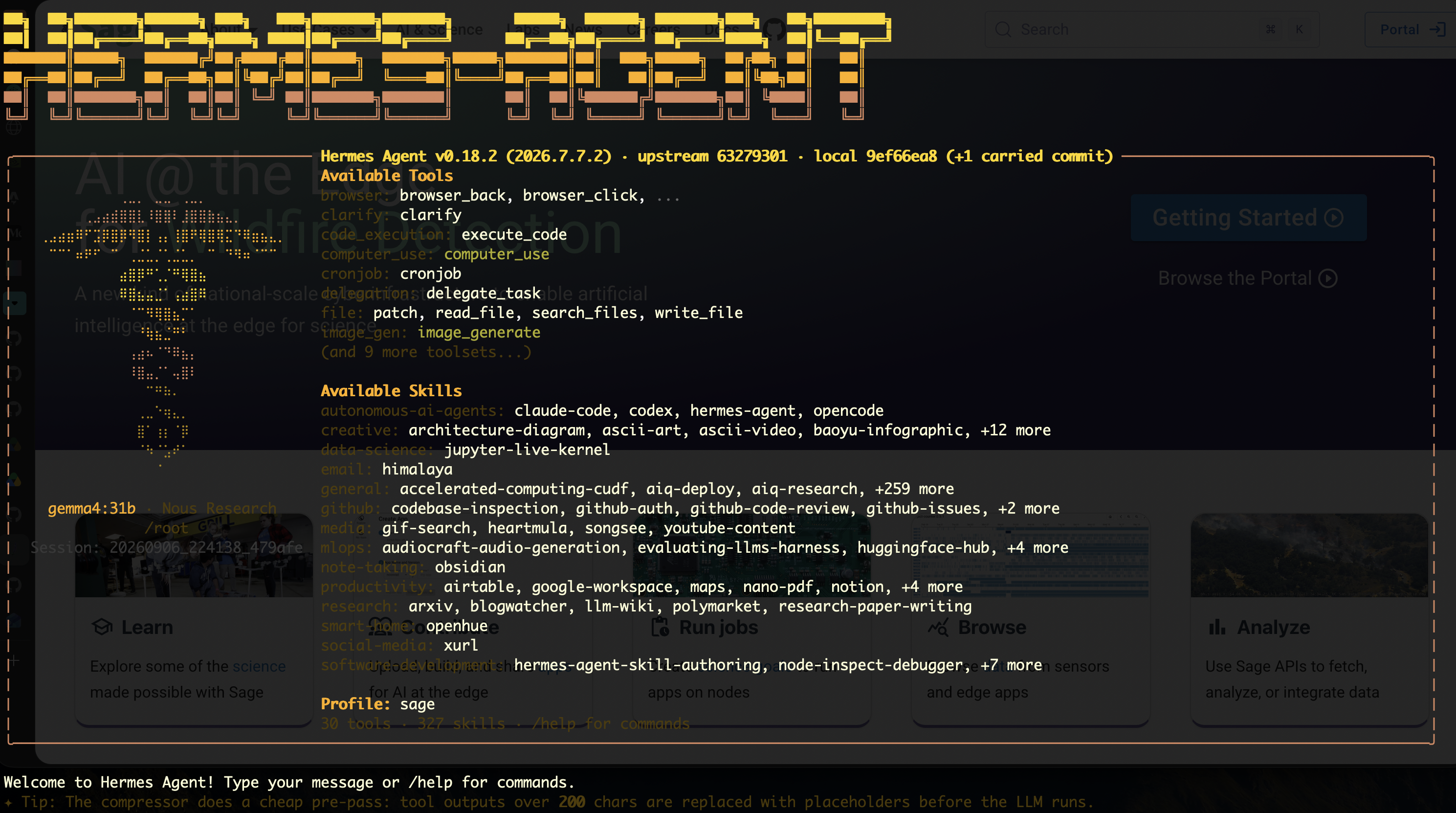Click the 'jupyter-live-kernel' skill
1456x813 pixels.
527,450
